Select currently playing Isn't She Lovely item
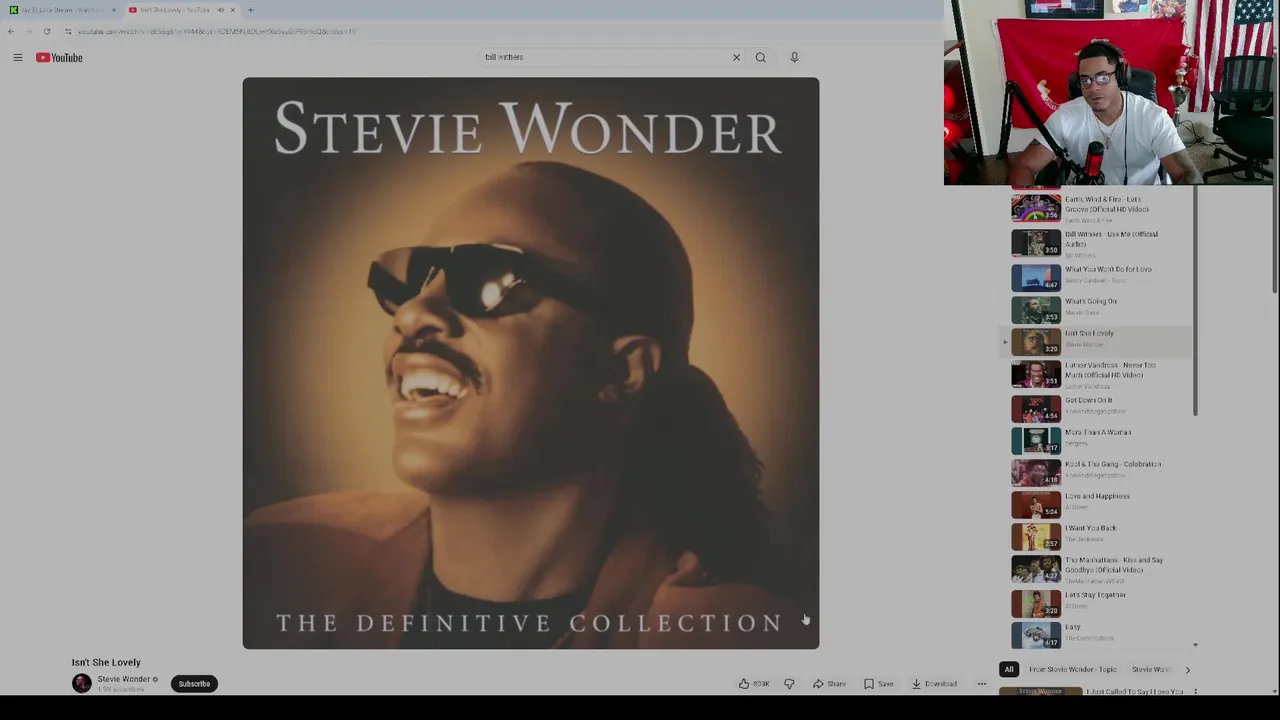 (x=1097, y=340)
